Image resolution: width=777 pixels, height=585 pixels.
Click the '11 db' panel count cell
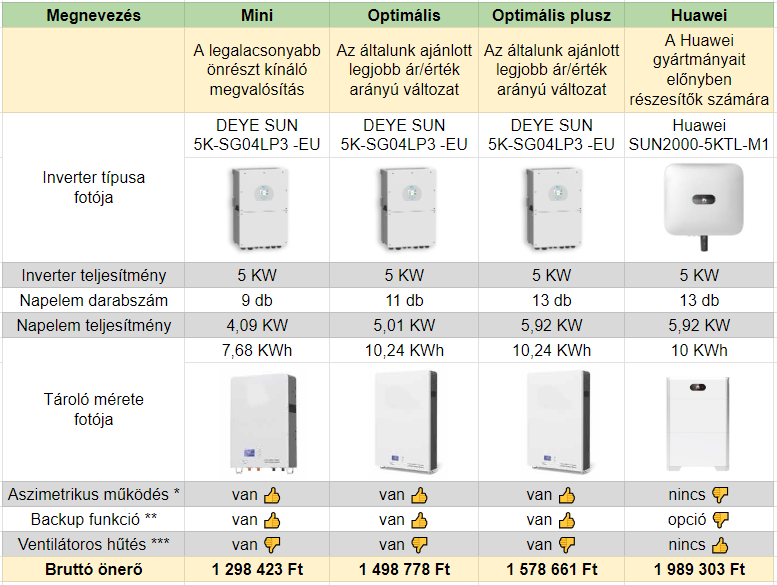tap(404, 300)
